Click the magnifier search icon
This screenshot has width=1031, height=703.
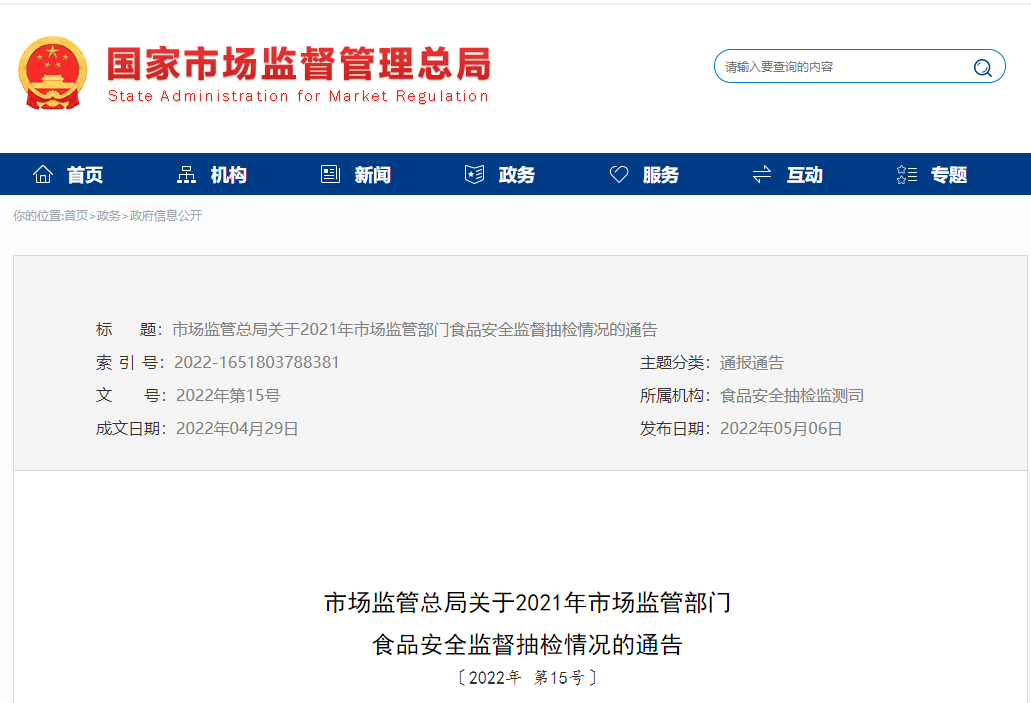982,67
